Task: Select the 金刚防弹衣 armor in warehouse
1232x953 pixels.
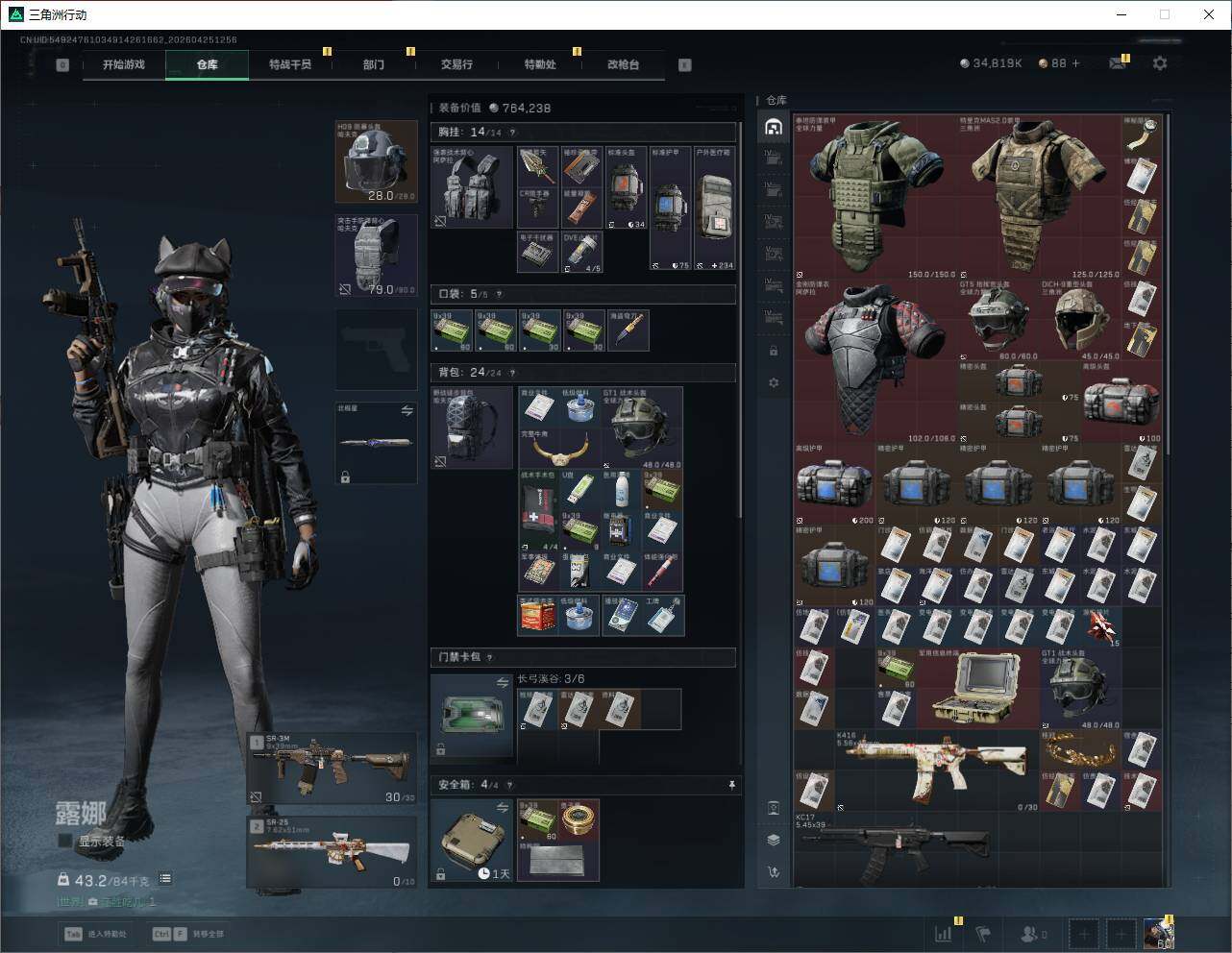Action: (875, 362)
